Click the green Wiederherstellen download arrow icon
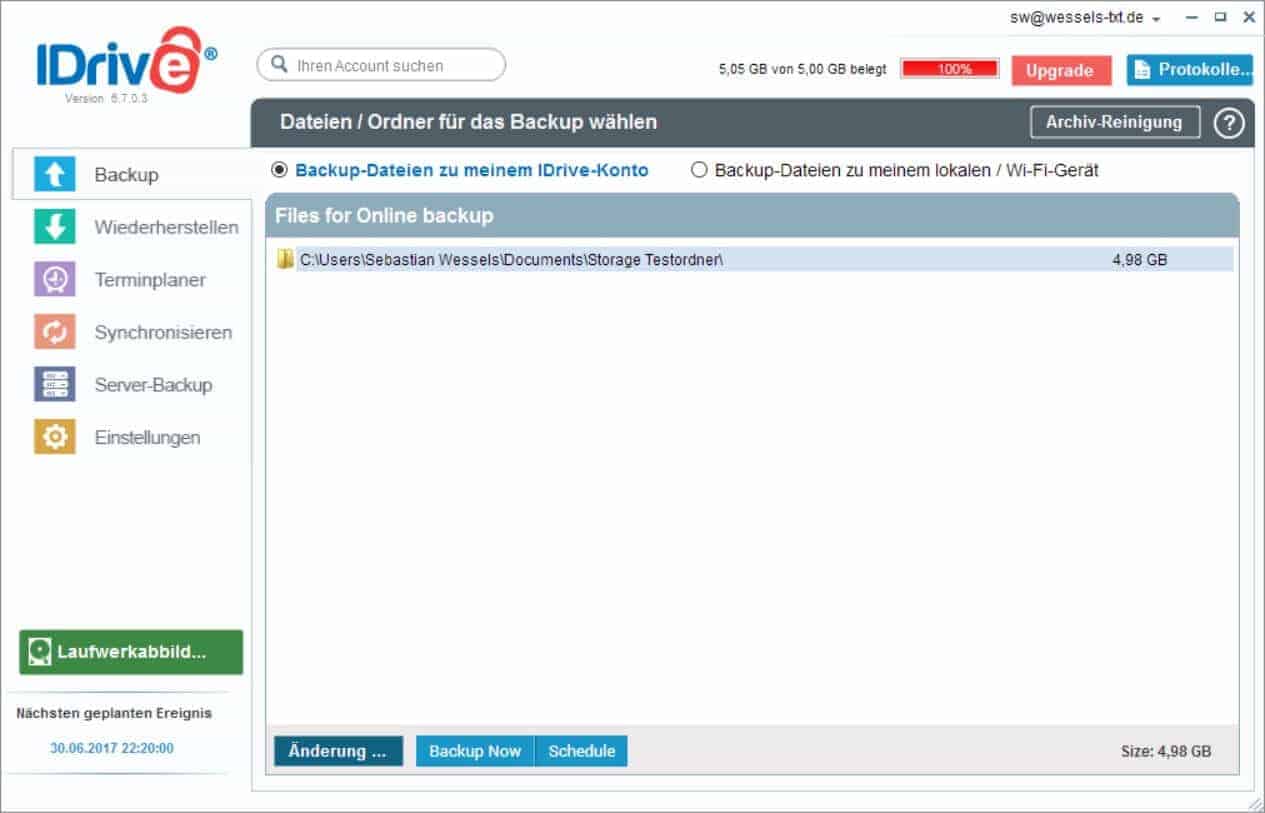 click(x=54, y=226)
